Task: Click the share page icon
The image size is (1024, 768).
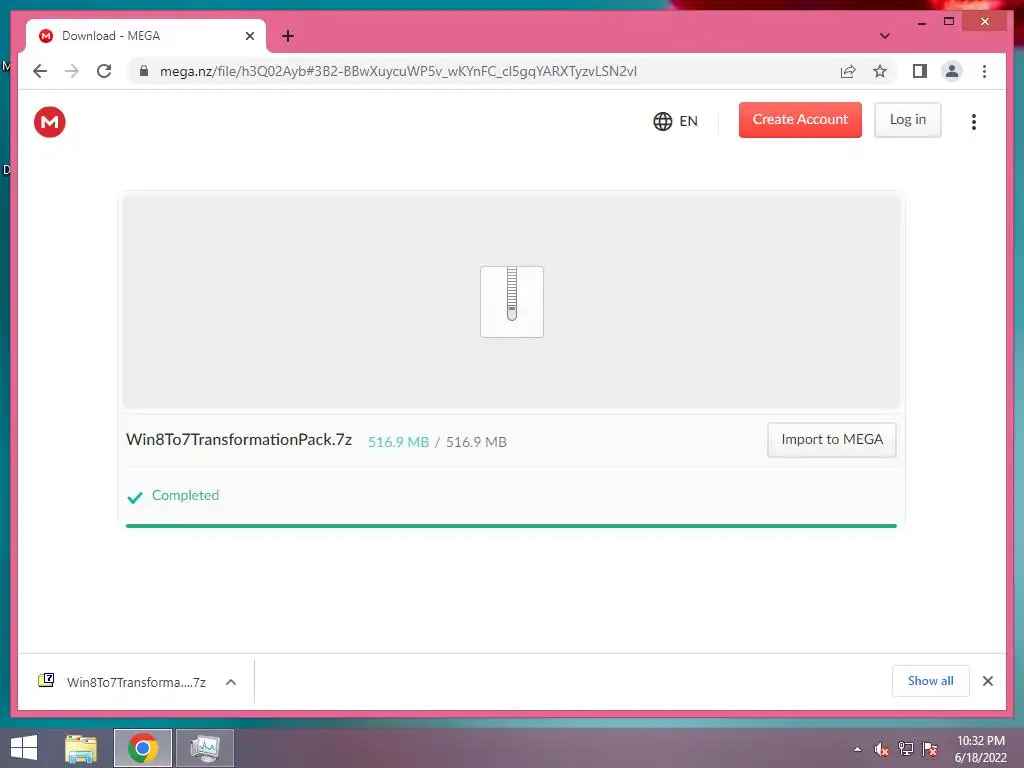Action: pos(848,71)
